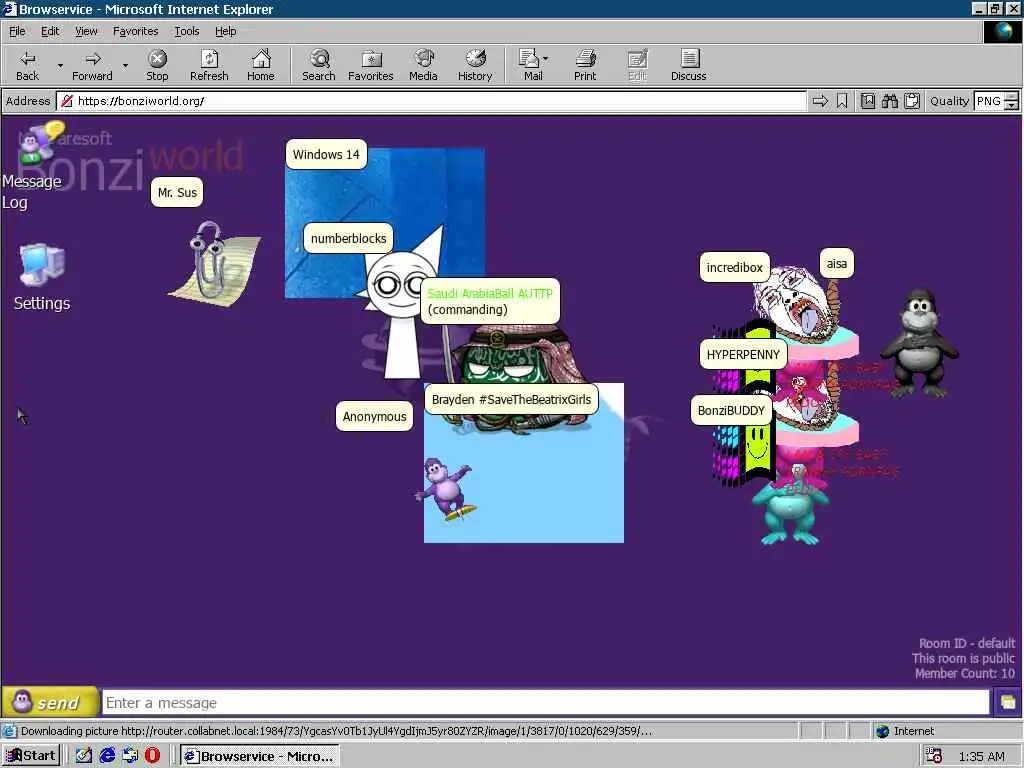Step Quality selector down arrow
Screen dimensions: 1024x768
[x=1012, y=106]
